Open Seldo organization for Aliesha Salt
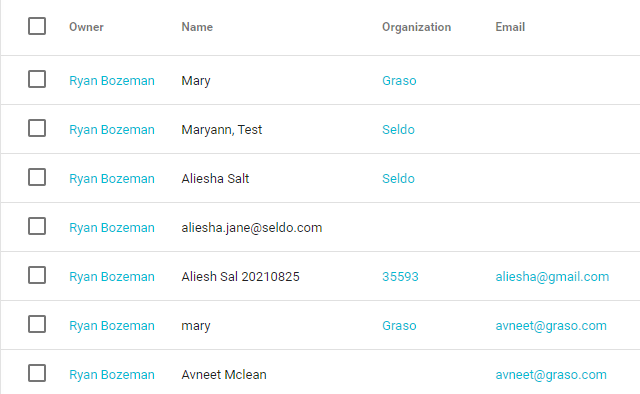The width and height of the screenshot is (640, 394). pos(398,178)
